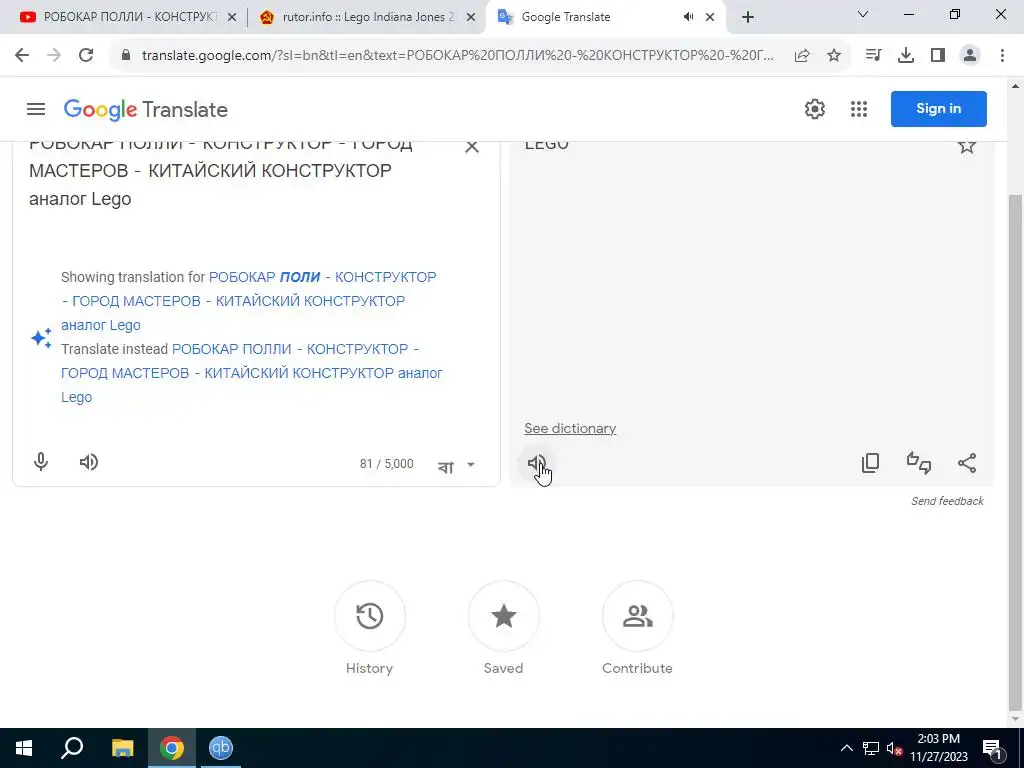The width and height of the screenshot is (1024, 768).
Task: Click the translate.google.com address bar
Action: click(x=457, y=56)
